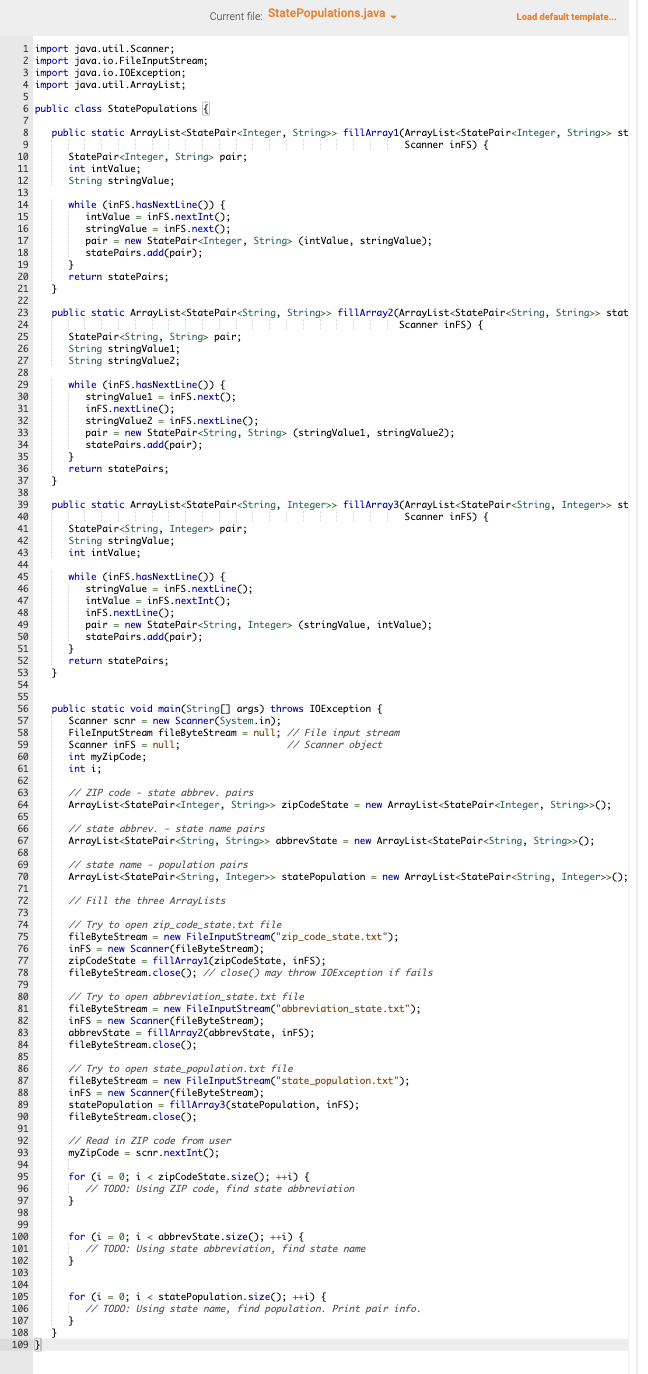Click the 'StatePair<String, Integer> pair;' declaration

158,529
